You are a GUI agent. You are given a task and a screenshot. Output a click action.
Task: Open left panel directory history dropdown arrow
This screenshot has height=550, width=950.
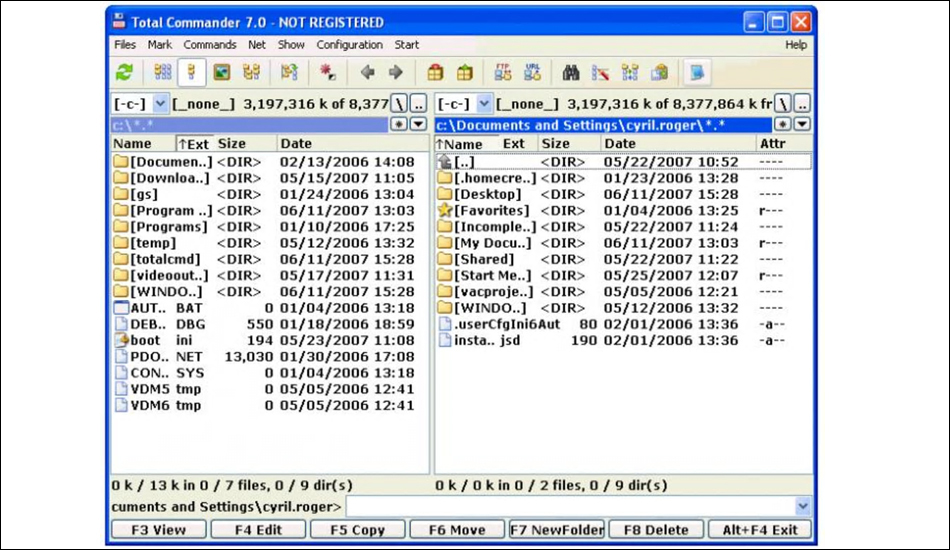pyautogui.click(x=419, y=124)
